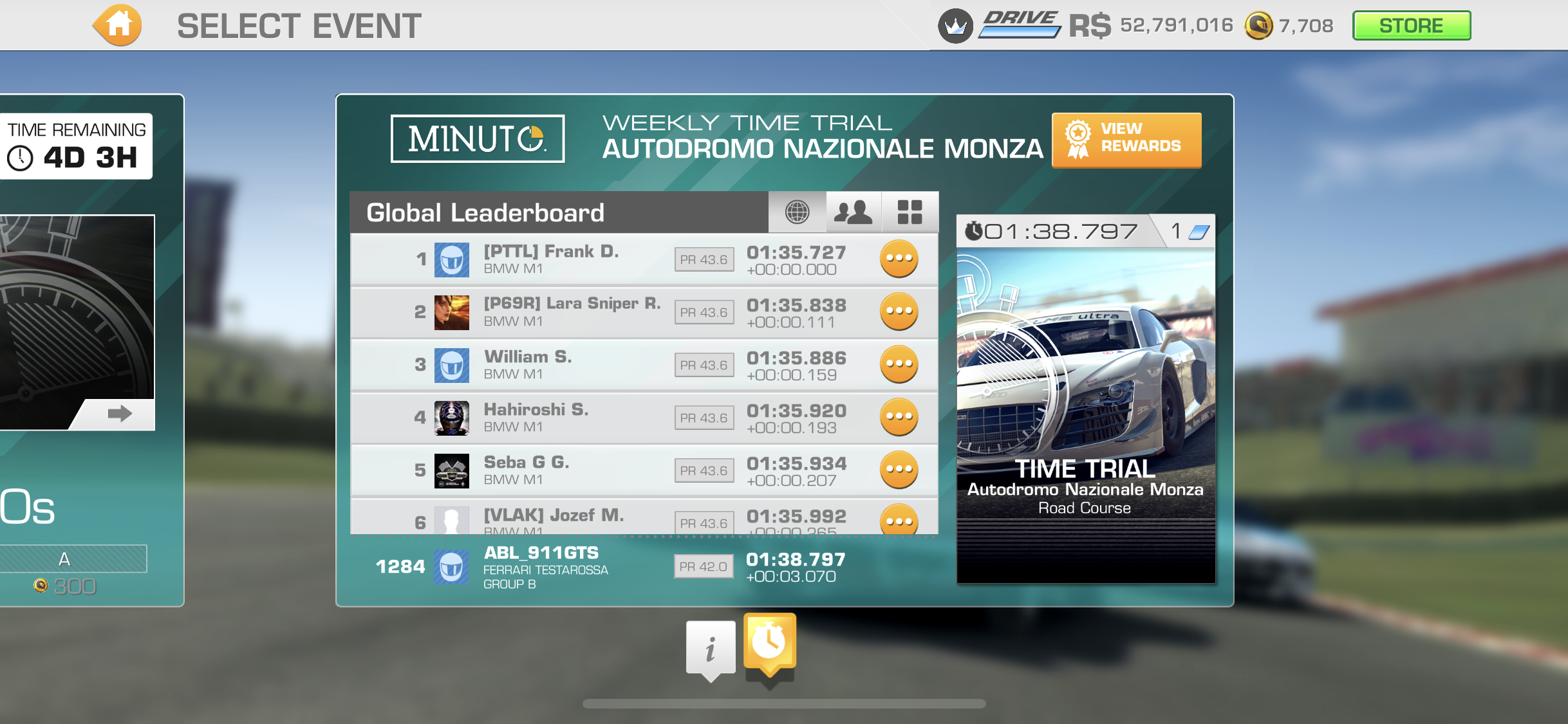1568x724 pixels.
Task: Go to the home screen via house icon
Action: tap(118, 25)
